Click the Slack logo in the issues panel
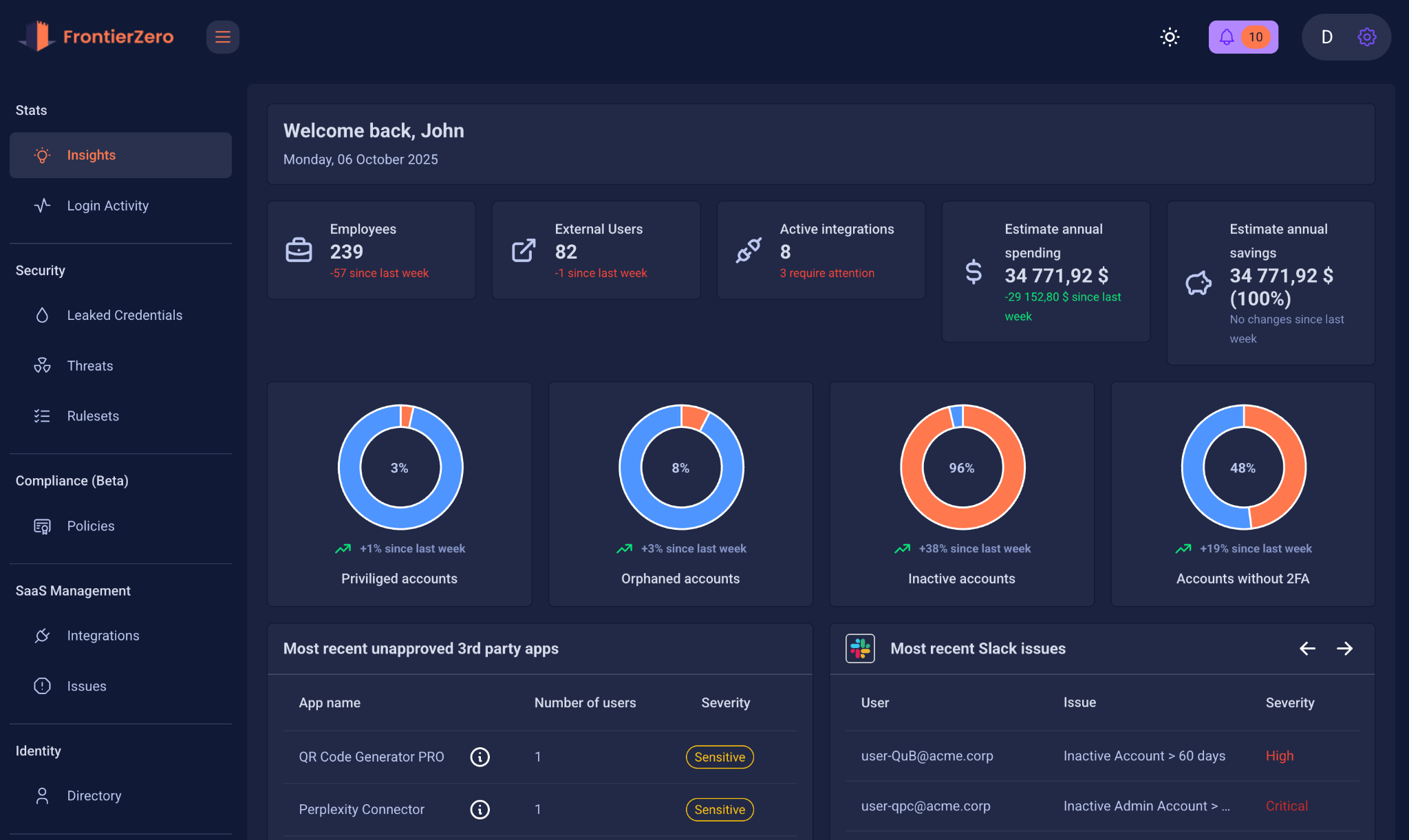Viewport: 1409px width, 840px height. pos(861,647)
